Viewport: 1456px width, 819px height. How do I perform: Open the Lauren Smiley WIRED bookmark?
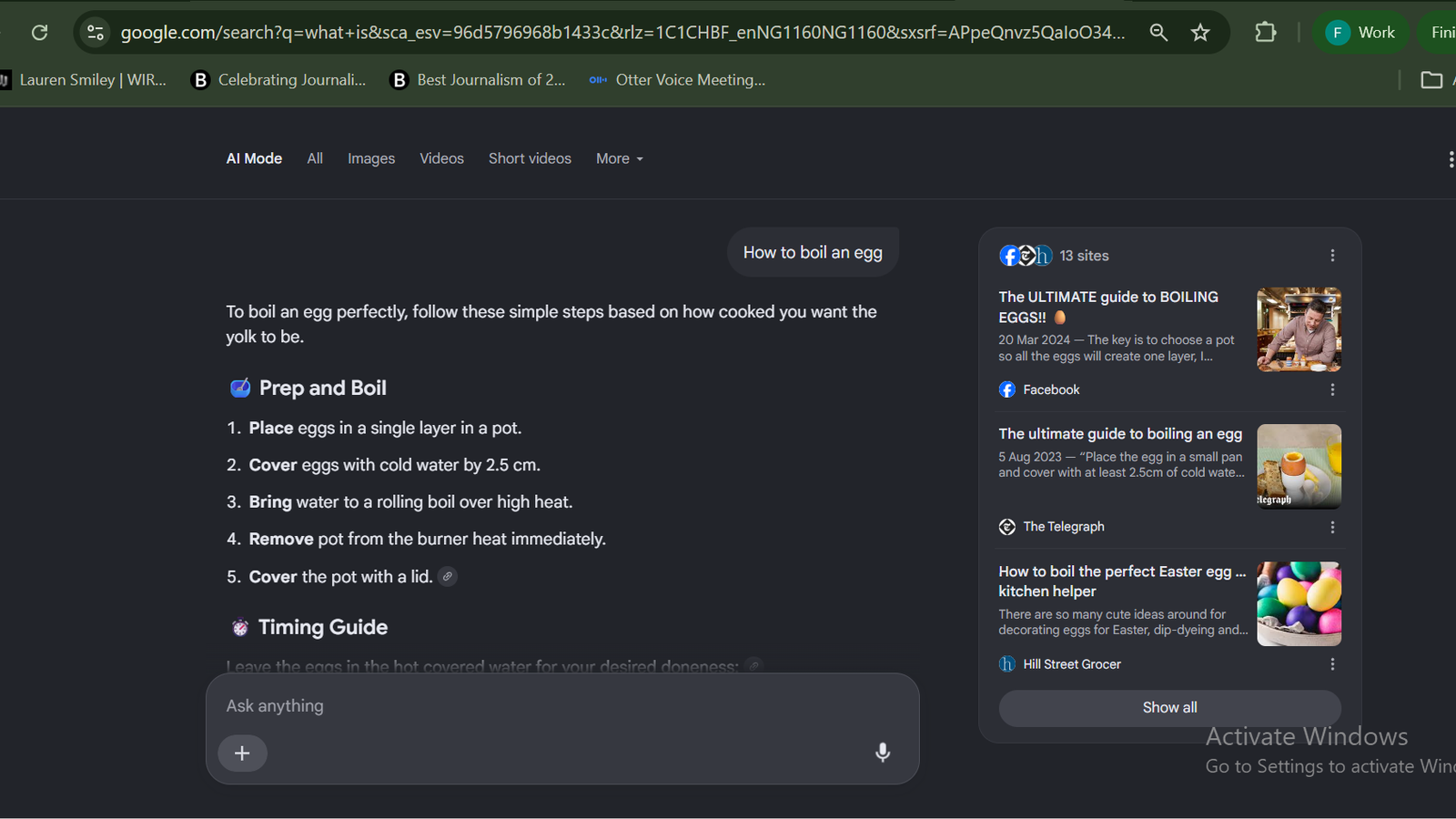tap(84, 80)
